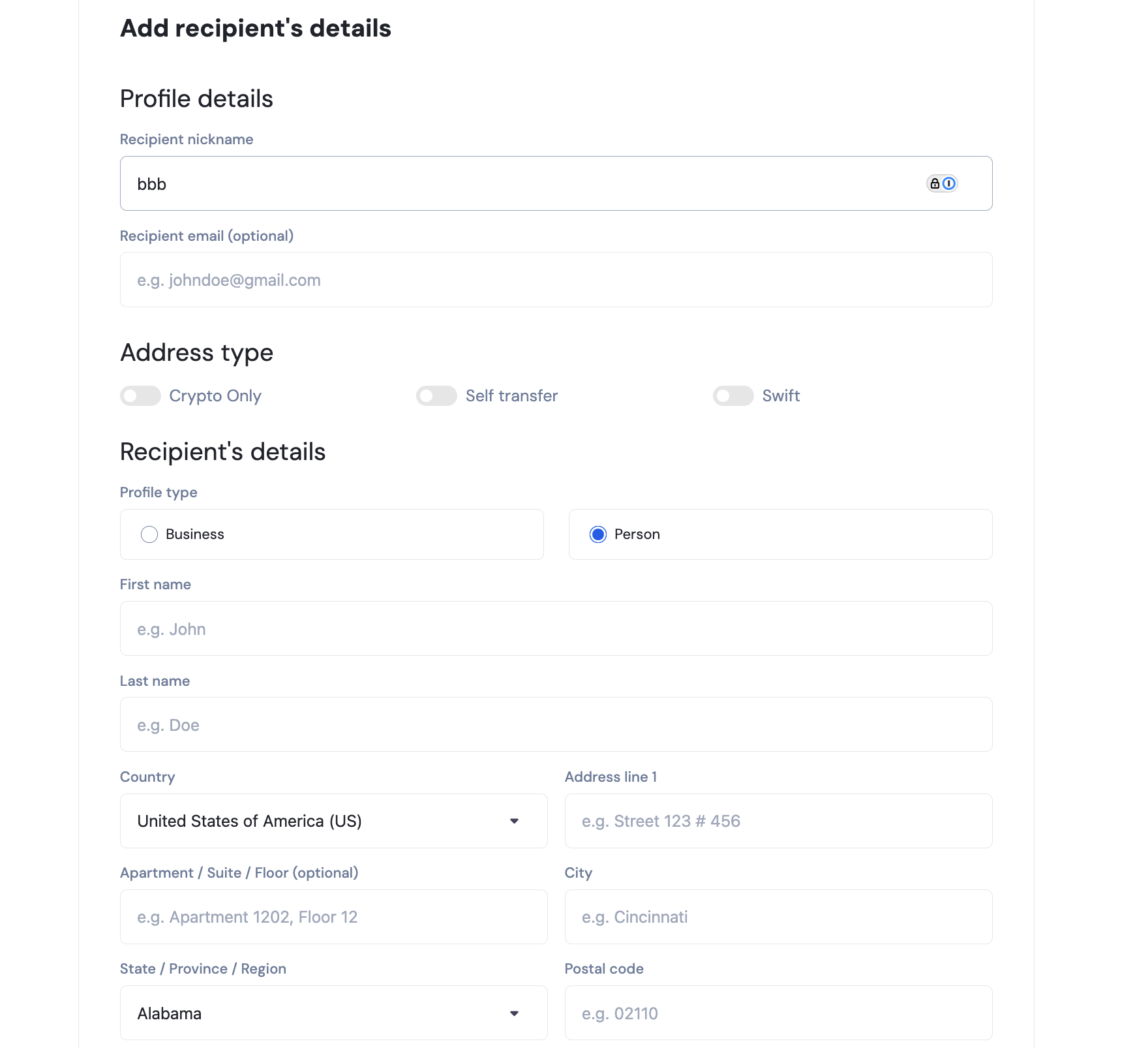Select the Last name text box
This screenshot has width=1148, height=1048.
pos(556,725)
